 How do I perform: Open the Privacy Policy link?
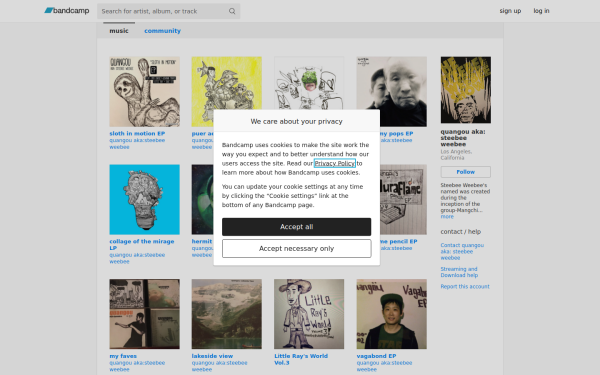tap(334, 163)
